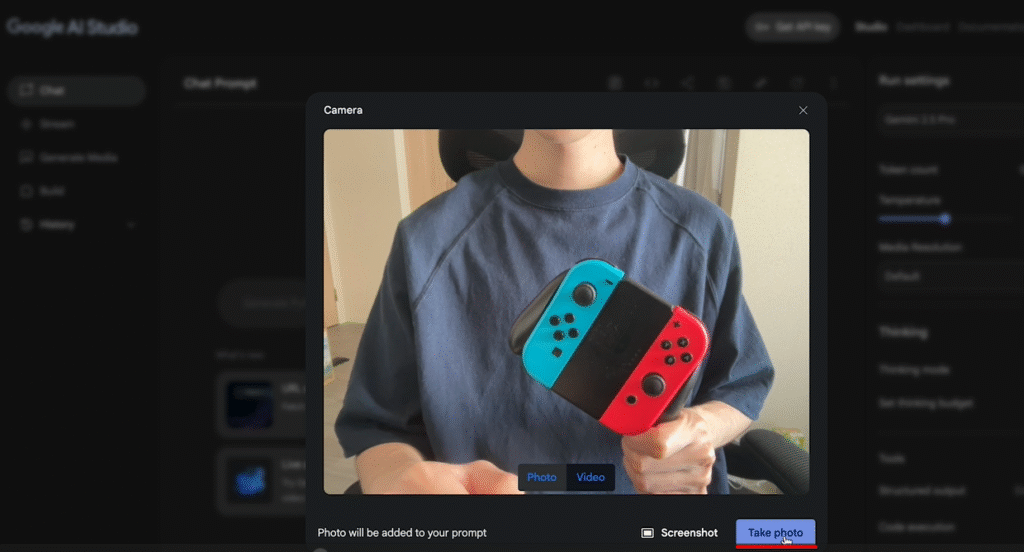Switch to Photo mode
The width and height of the screenshot is (1024, 552).
tap(542, 477)
